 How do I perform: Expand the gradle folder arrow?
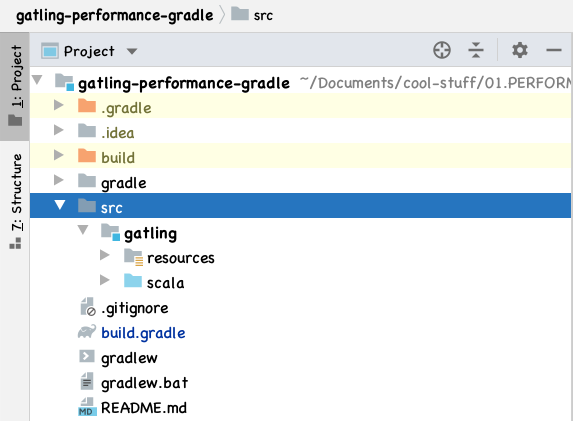coord(58,180)
